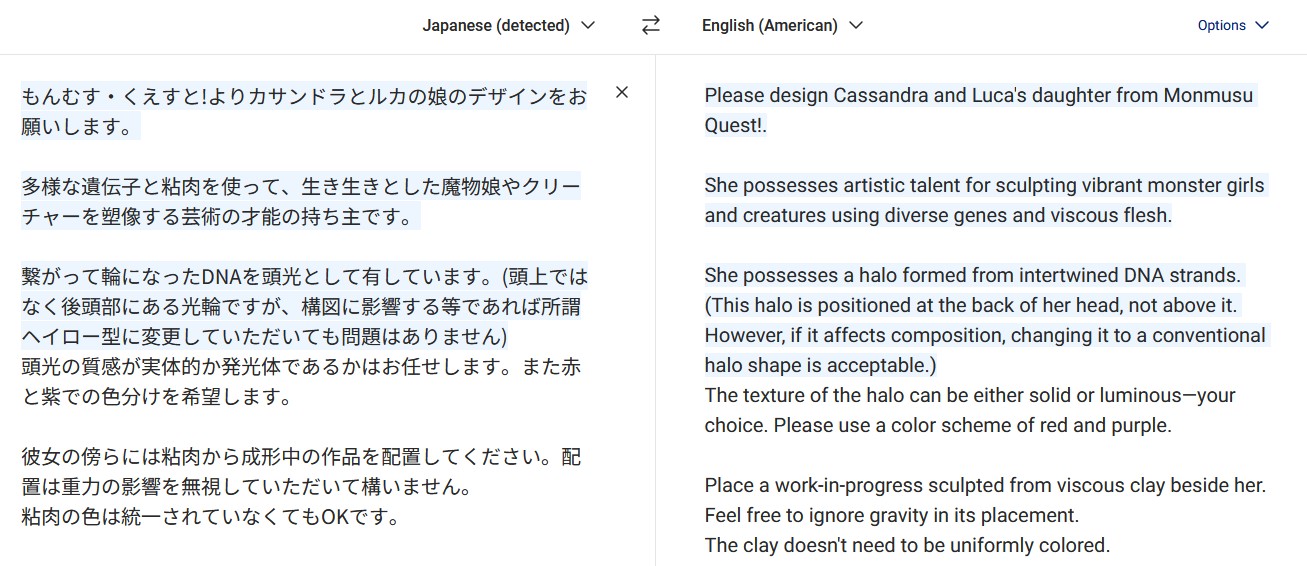Click the chevron beside Japanese (detected)
The width and height of the screenshot is (1307, 566).
pyautogui.click(x=588, y=26)
